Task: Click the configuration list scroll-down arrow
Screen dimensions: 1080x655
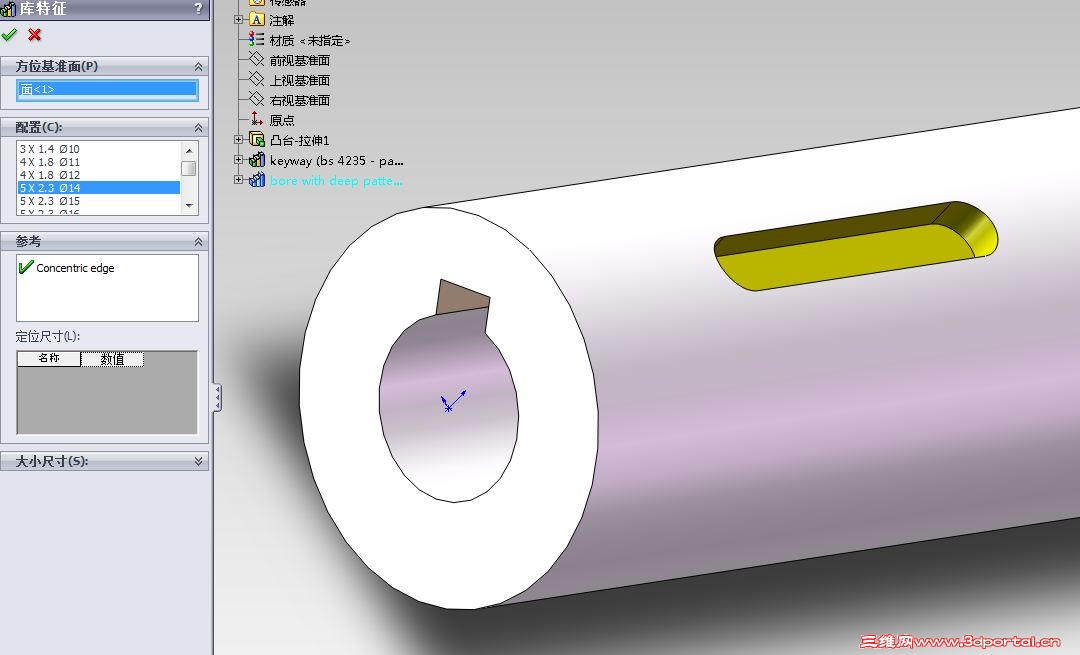Action: (189, 206)
